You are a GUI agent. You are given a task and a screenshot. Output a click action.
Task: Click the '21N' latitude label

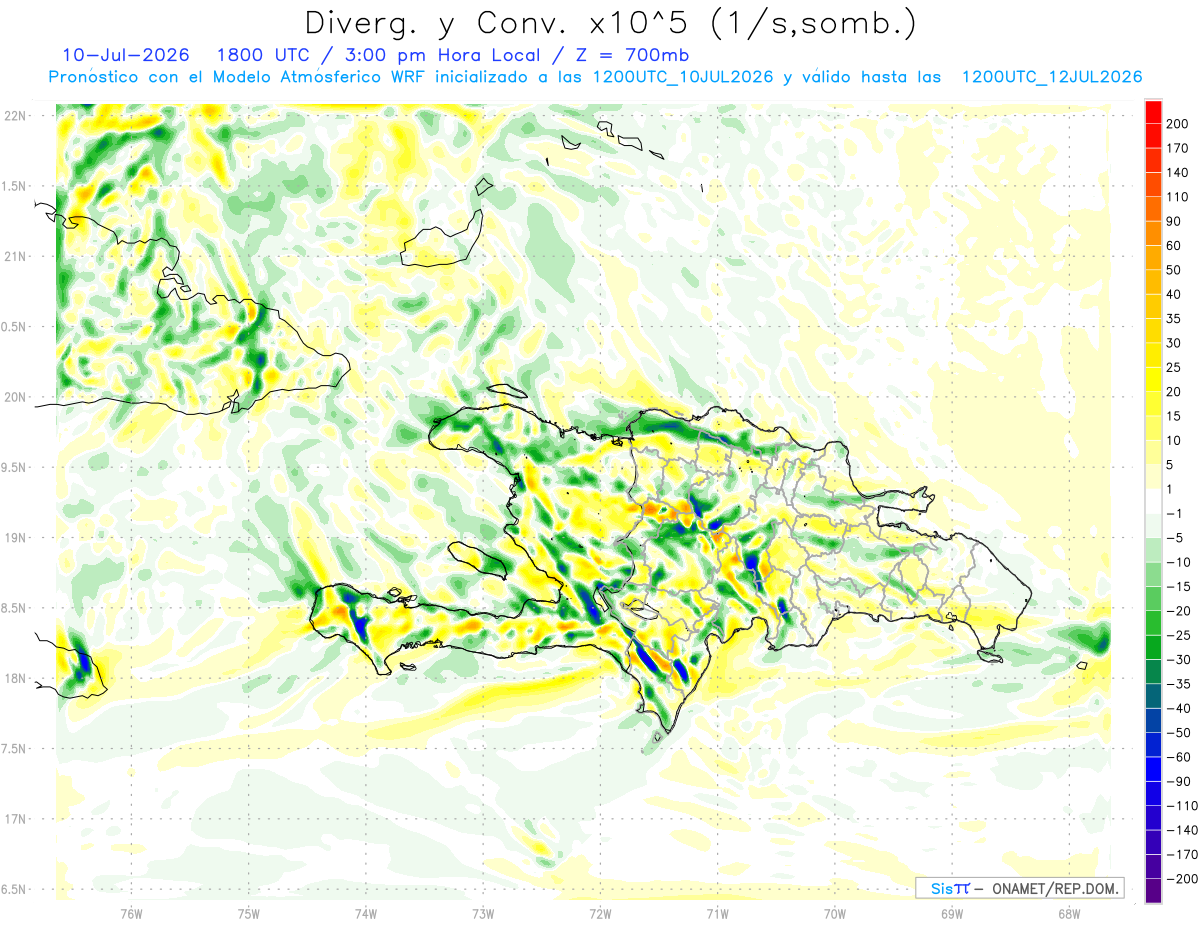click(14, 256)
